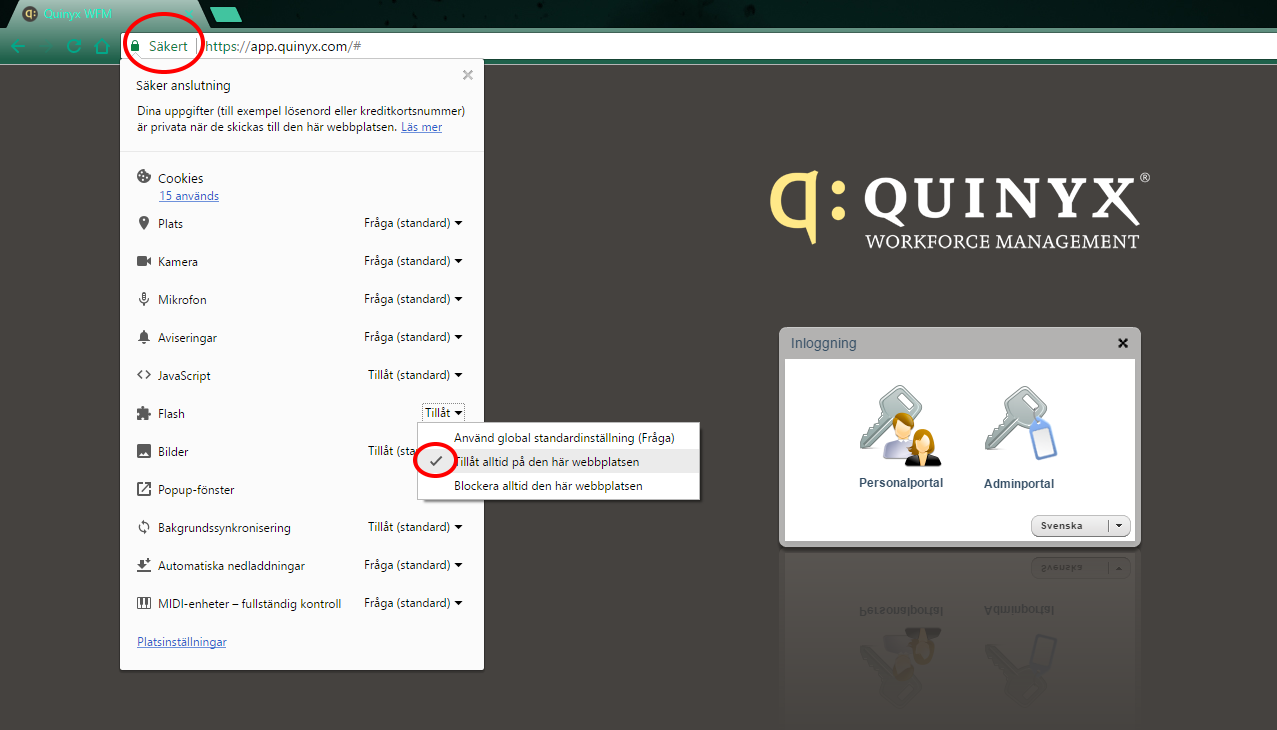
Task: Click the Säkert security label
Action: [168, 46]
